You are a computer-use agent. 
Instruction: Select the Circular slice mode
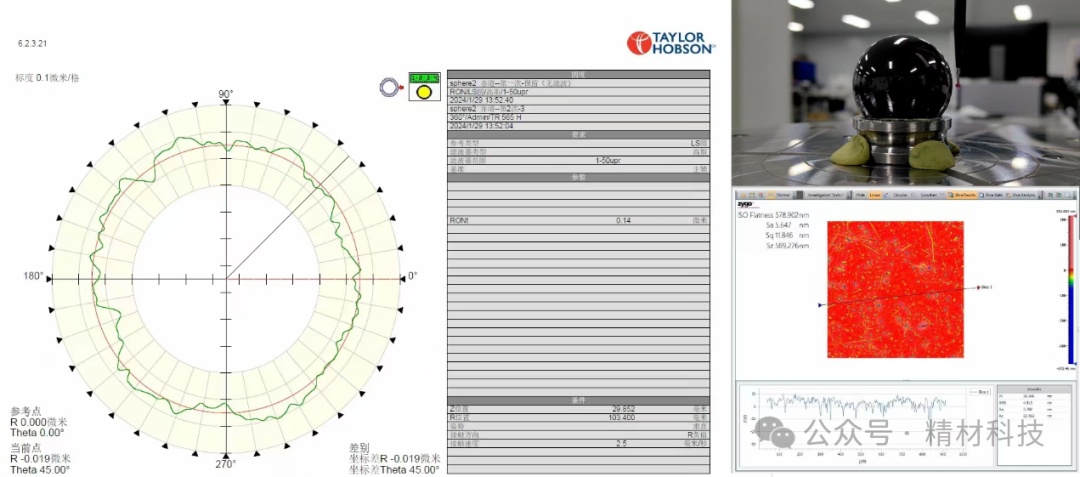point(899,195)
